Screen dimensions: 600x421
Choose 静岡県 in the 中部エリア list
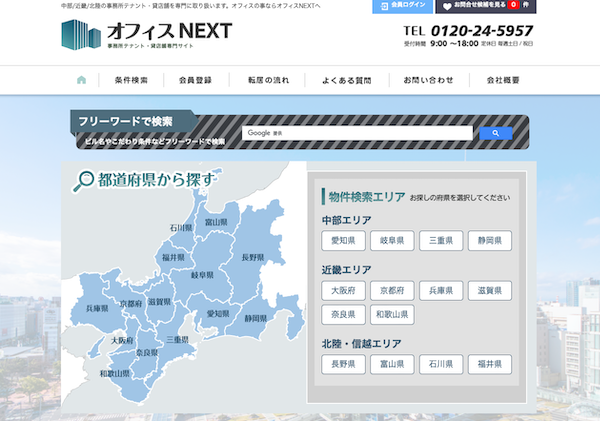click(489, 240)
